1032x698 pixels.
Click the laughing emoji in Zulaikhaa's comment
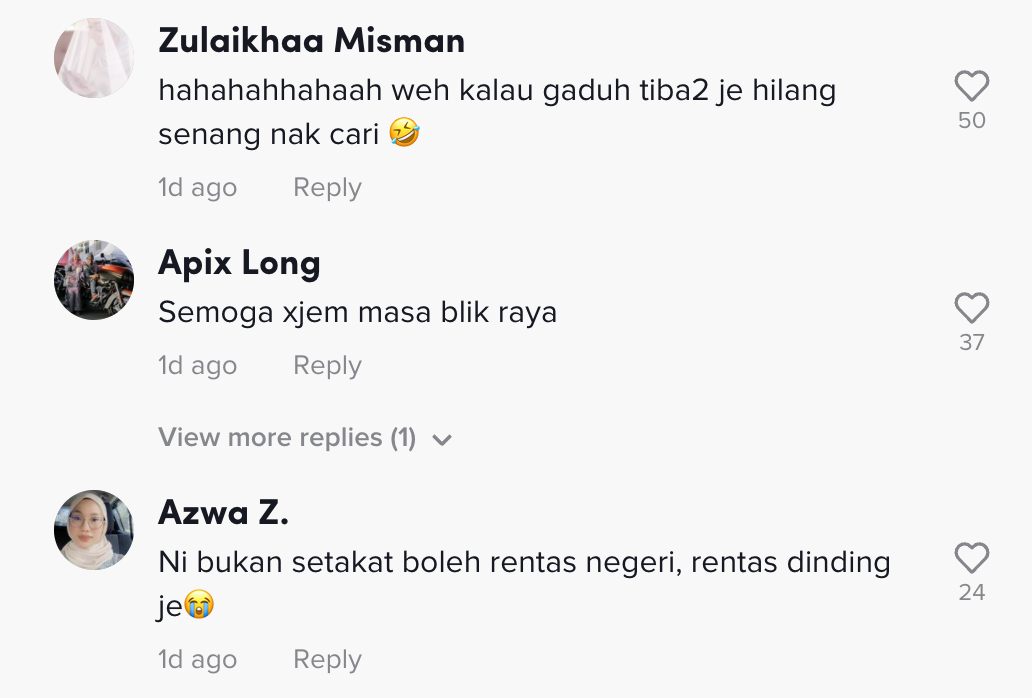coord(404,133)
